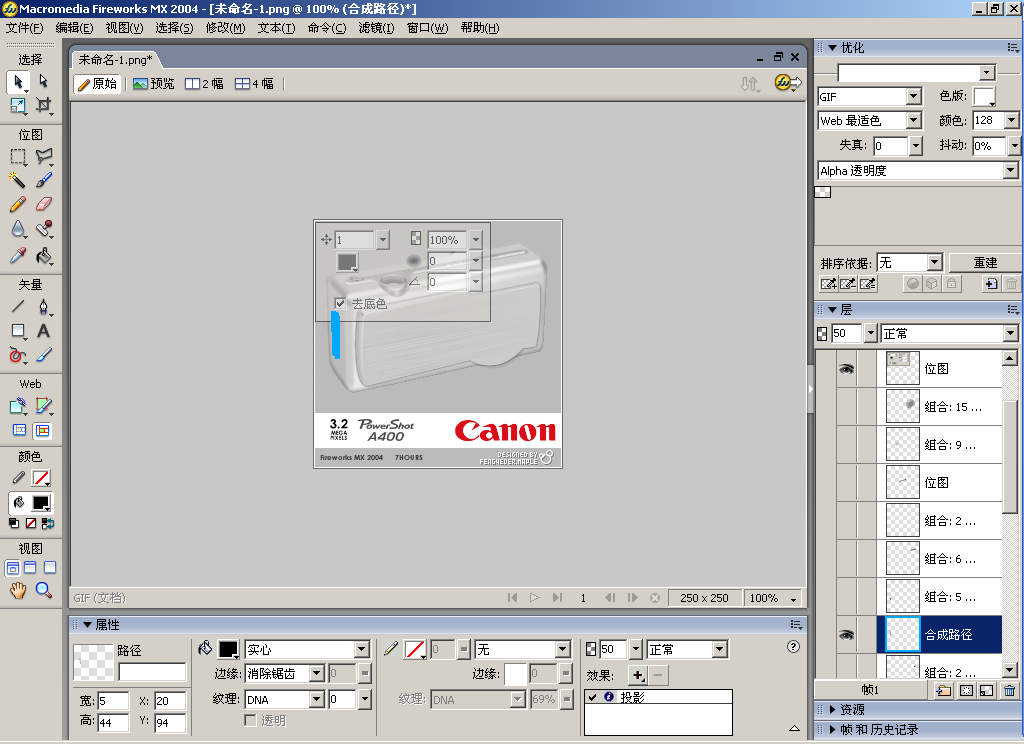Show the 组合: 15 layer visibility box
This screenshot has width=1024, height=744.
[846, 407]
